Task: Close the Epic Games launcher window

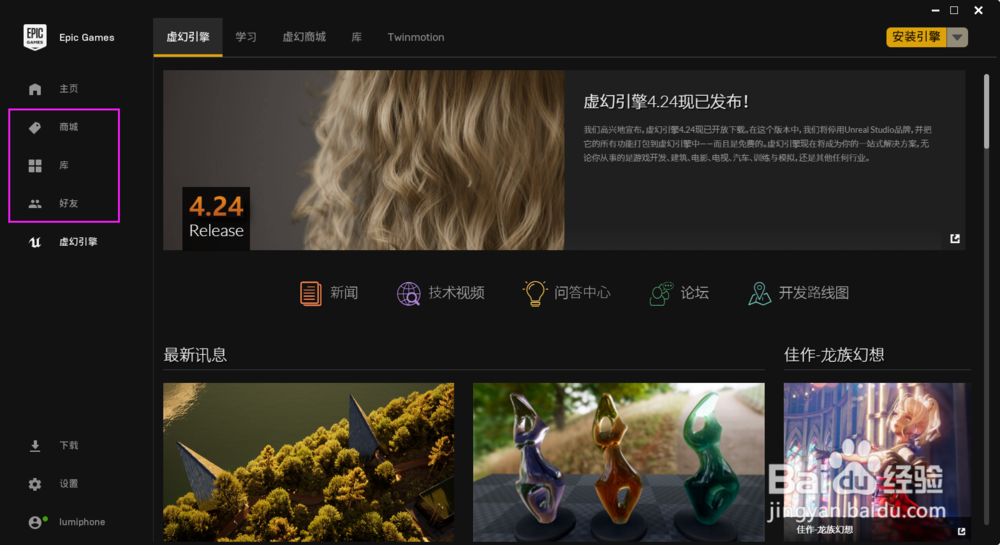Action: tap(978, 10)
